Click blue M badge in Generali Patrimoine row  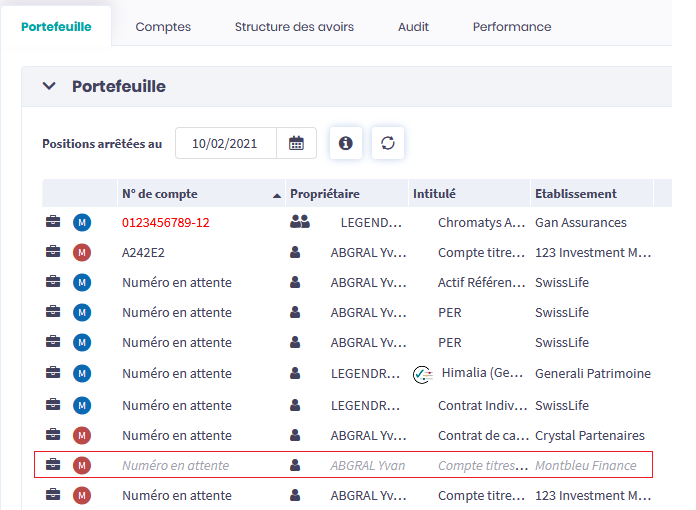pos(82,374)
